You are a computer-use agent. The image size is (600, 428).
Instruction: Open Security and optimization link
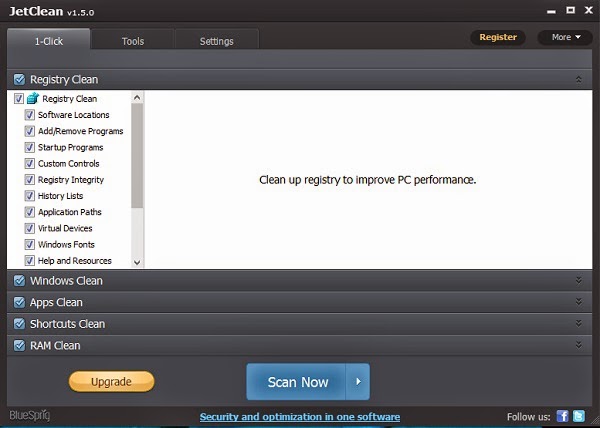click(x=300, y=417)
